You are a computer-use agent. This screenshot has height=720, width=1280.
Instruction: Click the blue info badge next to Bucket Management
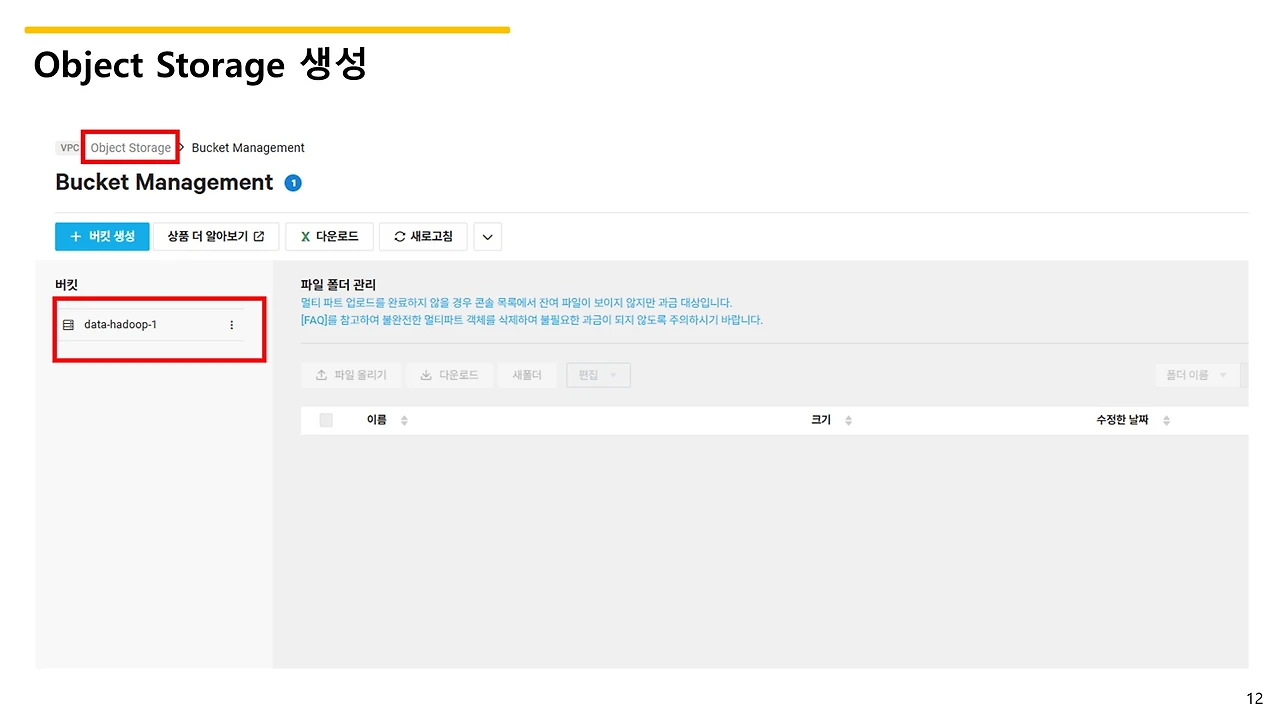pyautogui.click(x=292, y=183)
